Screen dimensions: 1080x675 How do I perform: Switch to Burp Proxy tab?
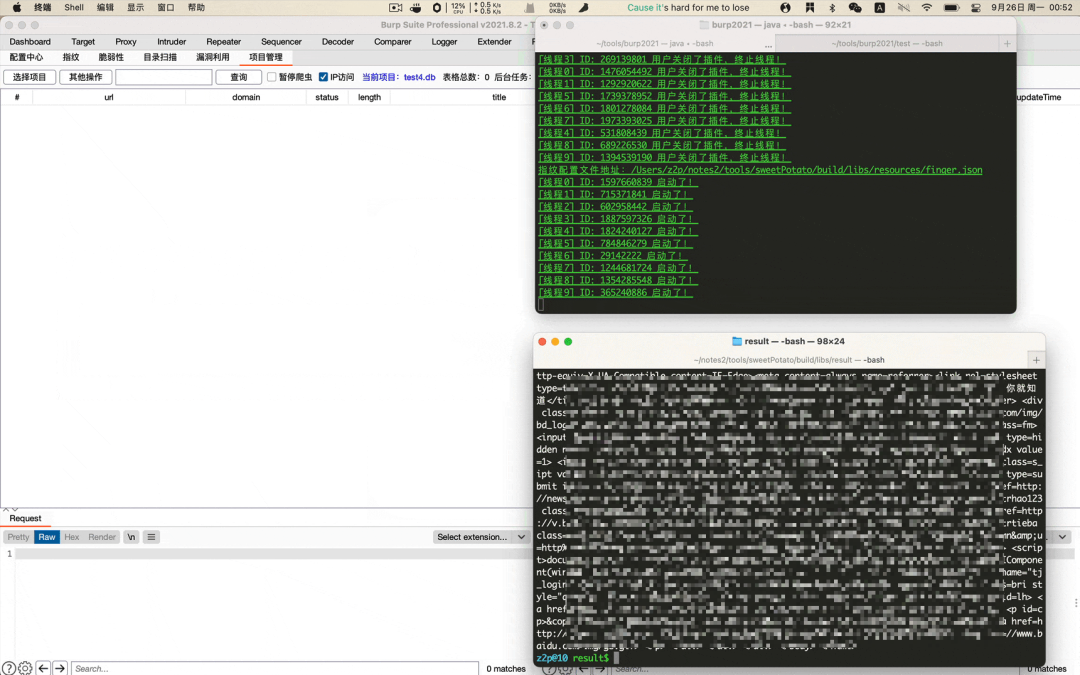(125, 41)
